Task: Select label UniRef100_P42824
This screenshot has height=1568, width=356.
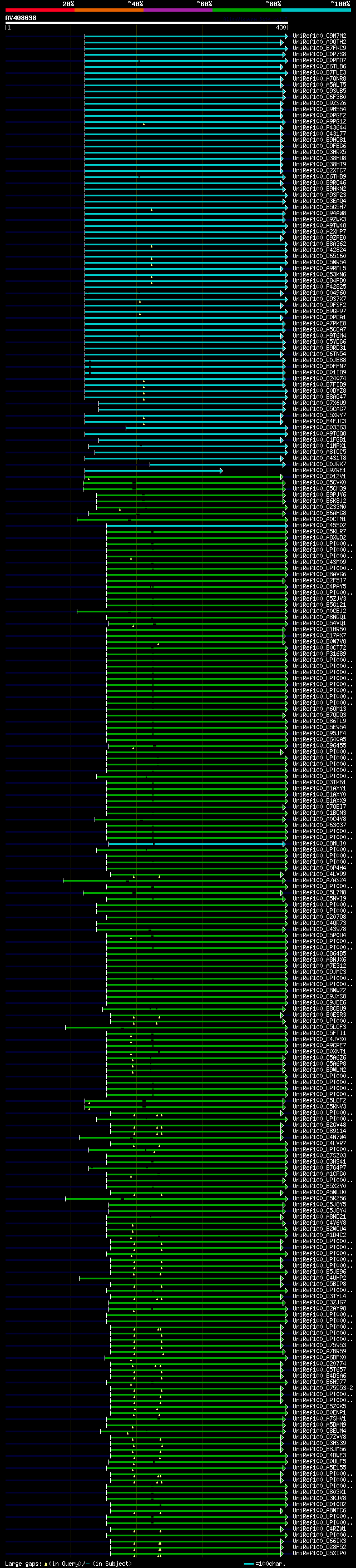Action: (319, 250)
